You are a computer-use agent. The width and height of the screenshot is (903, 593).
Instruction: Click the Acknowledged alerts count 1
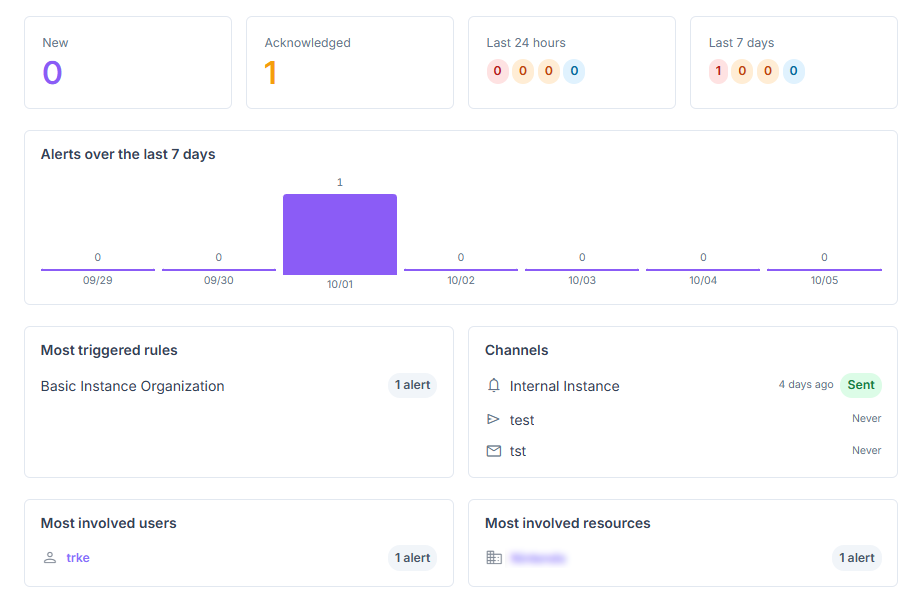click(x=271, y=73)
